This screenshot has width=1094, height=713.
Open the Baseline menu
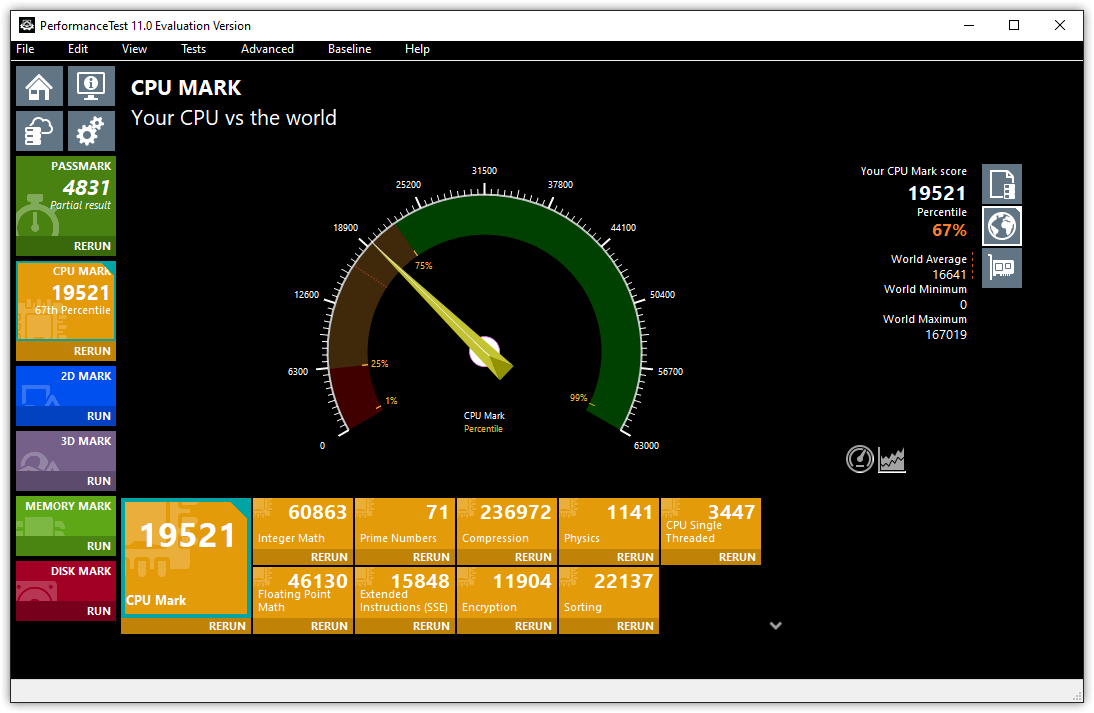tap(349, 48)
